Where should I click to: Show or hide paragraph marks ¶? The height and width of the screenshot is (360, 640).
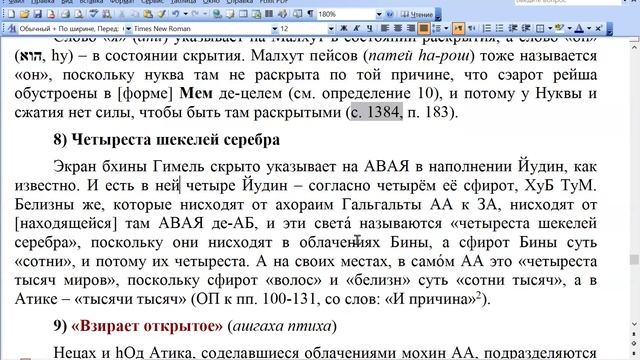point(311,14)
